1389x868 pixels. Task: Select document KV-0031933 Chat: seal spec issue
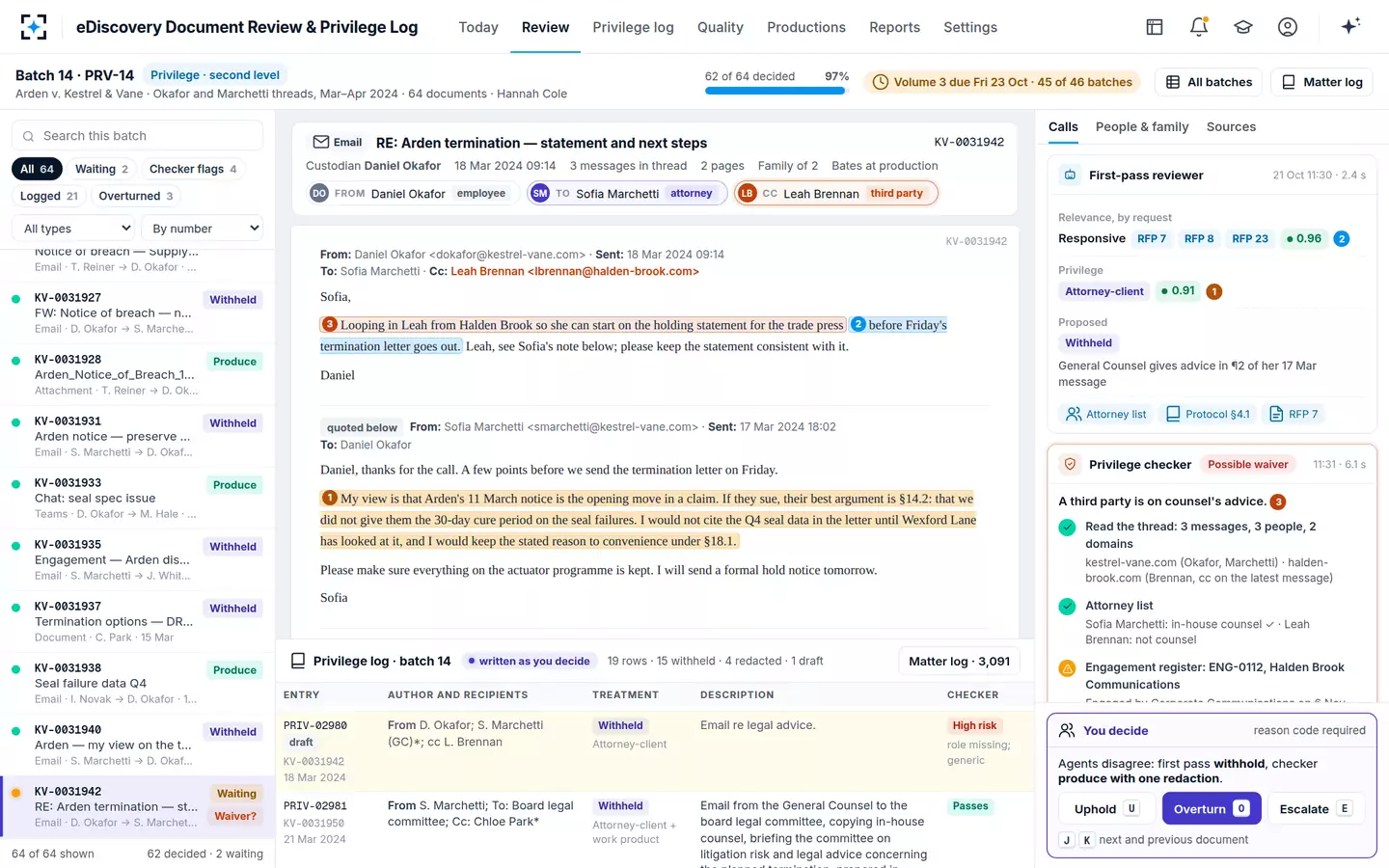(137, 499)
